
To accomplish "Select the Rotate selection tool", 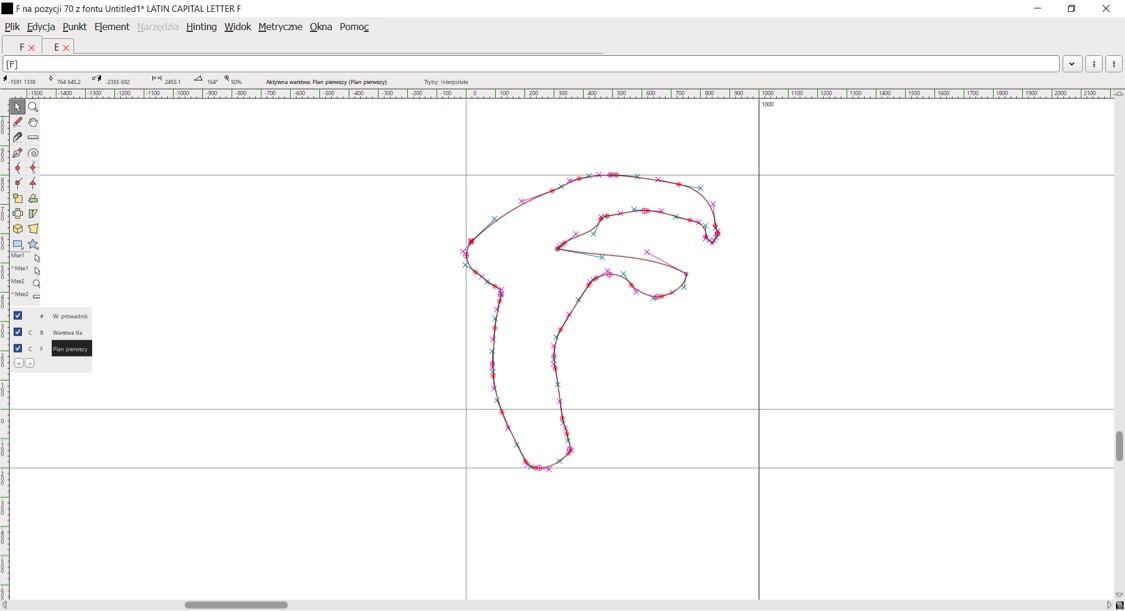I will click(x=33, y=199).
